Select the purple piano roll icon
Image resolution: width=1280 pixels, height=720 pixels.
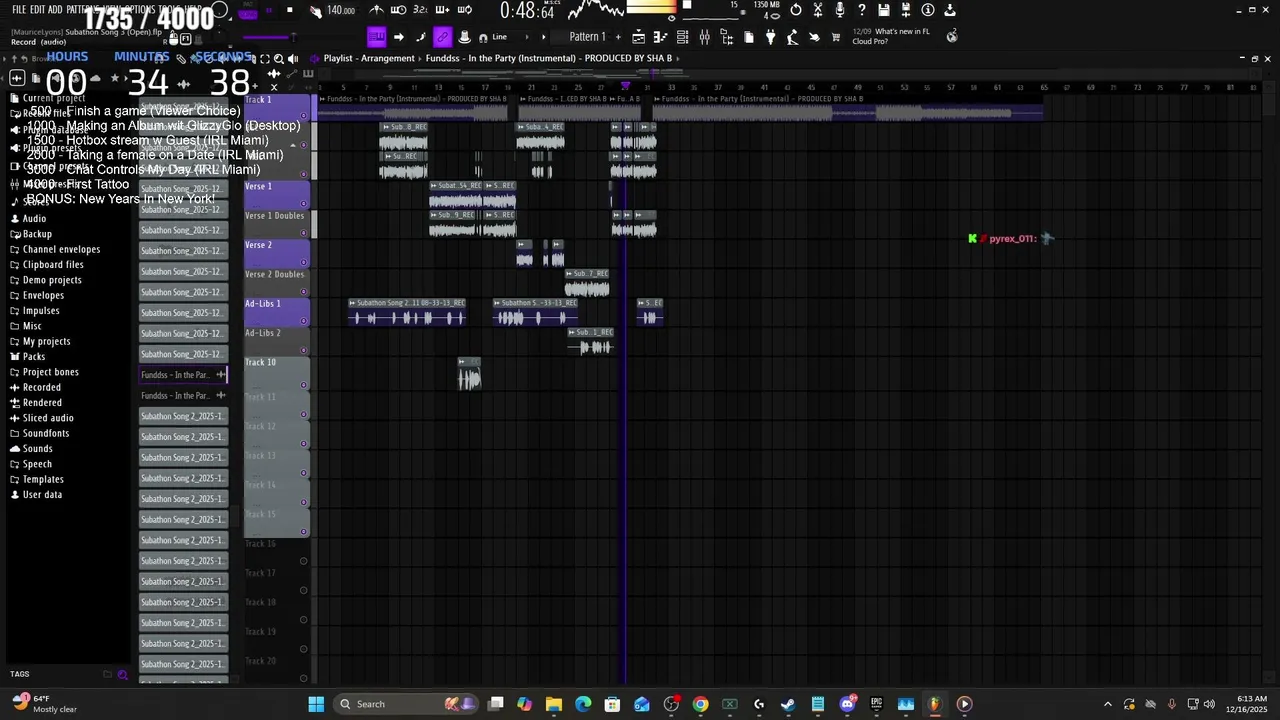click(x=376, y=37)
